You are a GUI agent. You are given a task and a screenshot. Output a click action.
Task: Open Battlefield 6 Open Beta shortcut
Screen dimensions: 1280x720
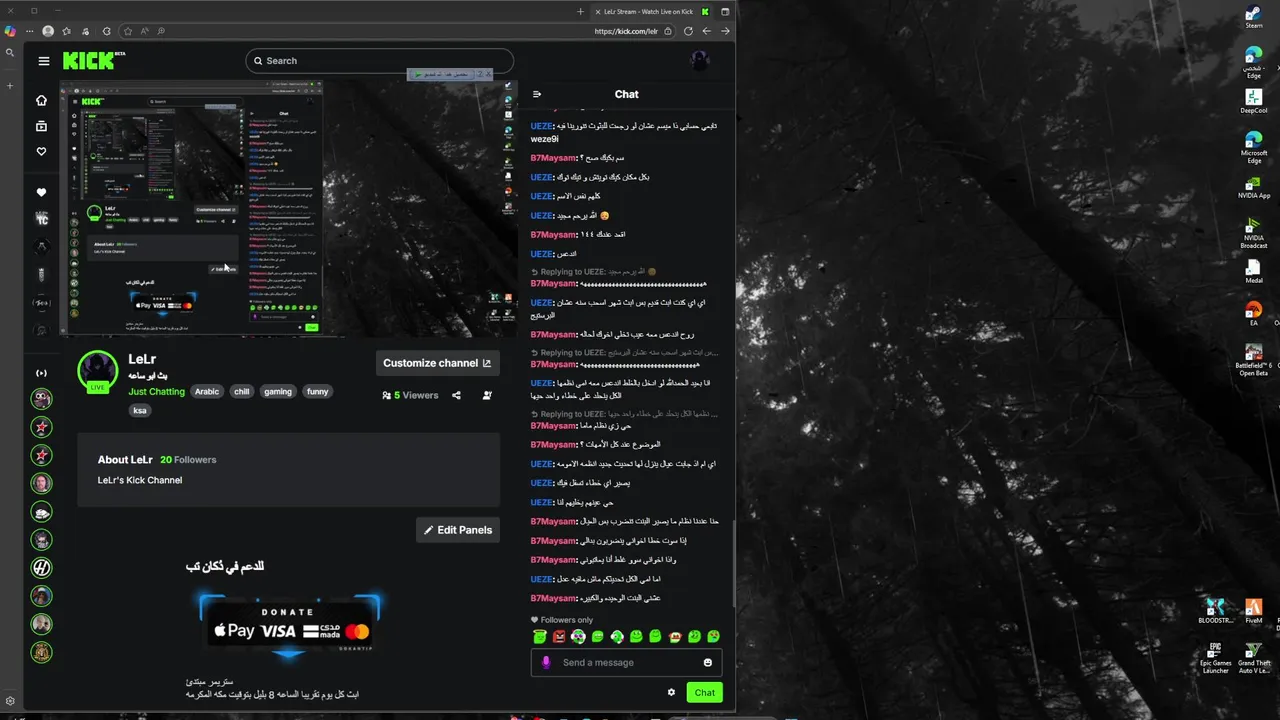pos(1253,361)
